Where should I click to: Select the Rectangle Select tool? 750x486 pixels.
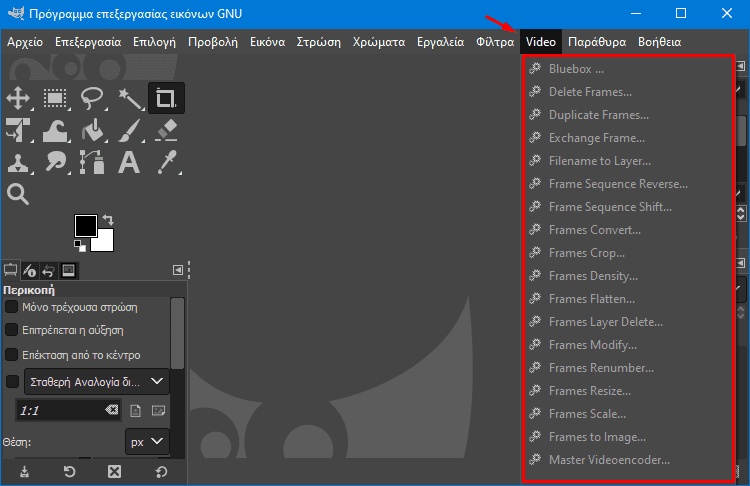pos(55,98)
